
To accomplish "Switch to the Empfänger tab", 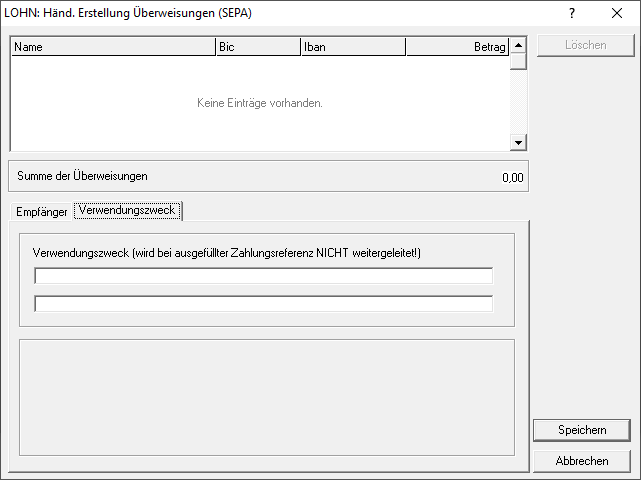I will click(42, 212).
